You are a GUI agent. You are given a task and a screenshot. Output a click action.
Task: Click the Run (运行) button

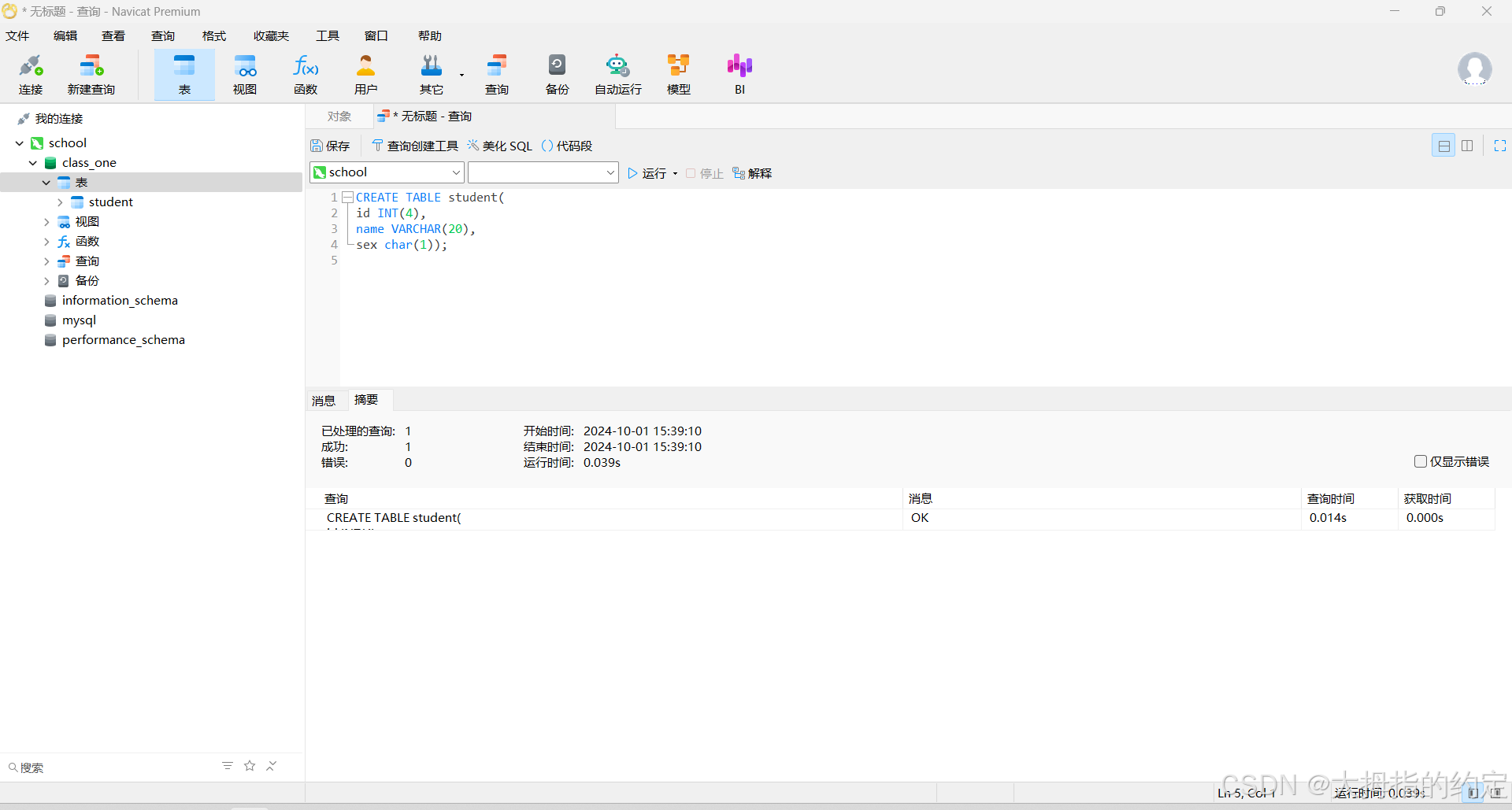point(647,173)
